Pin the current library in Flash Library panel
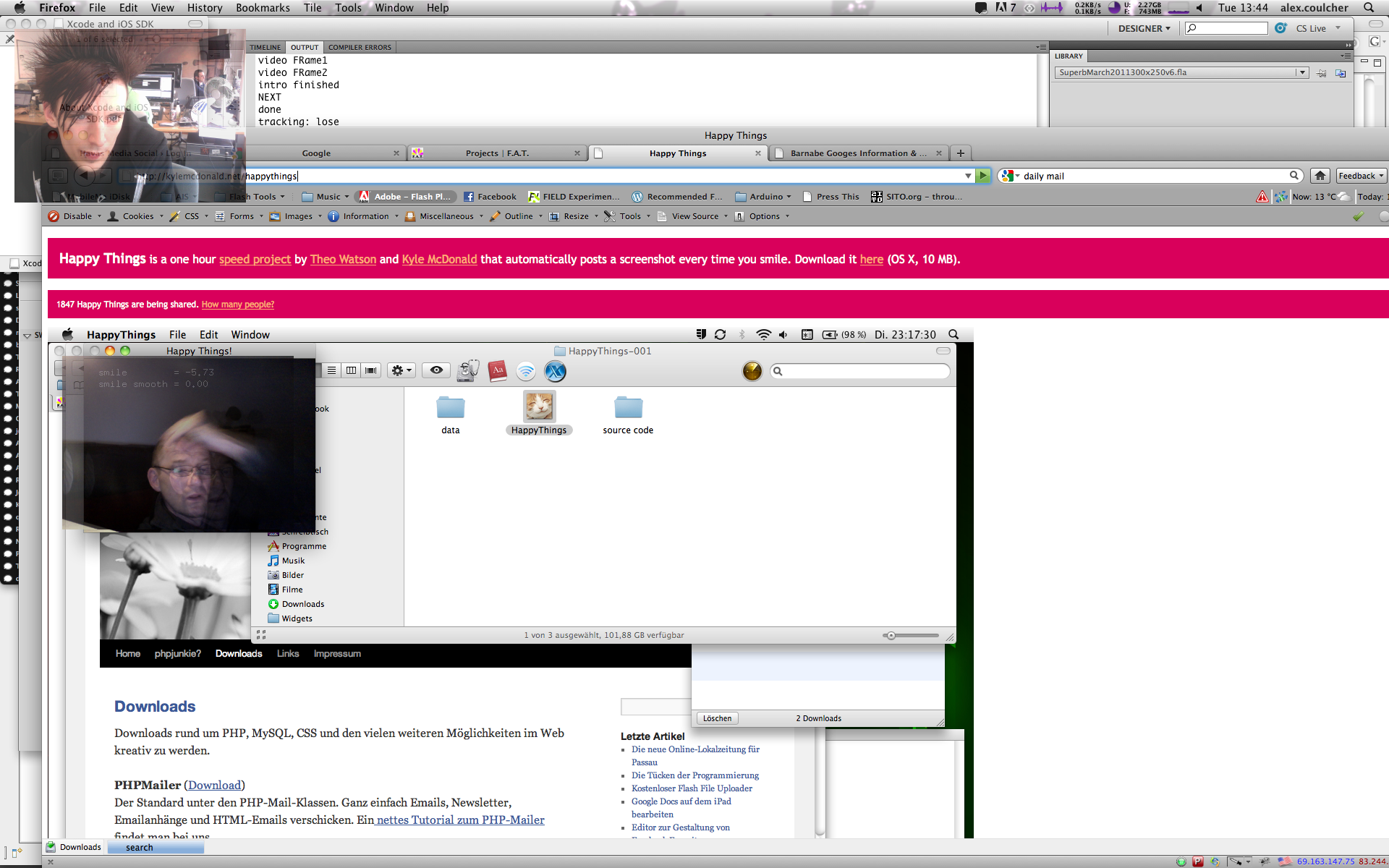Screen dimensions: 1389x868 (1322, 73)
